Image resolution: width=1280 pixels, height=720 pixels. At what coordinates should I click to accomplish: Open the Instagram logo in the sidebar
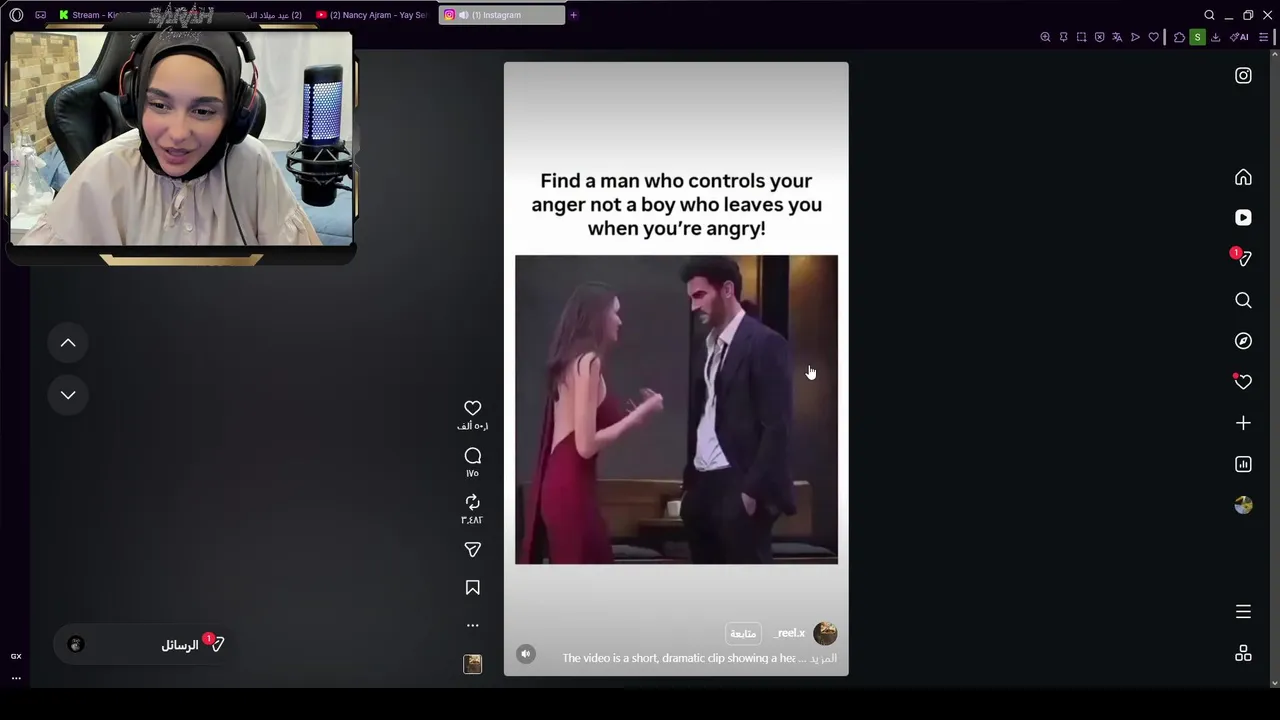(1243, 76)
